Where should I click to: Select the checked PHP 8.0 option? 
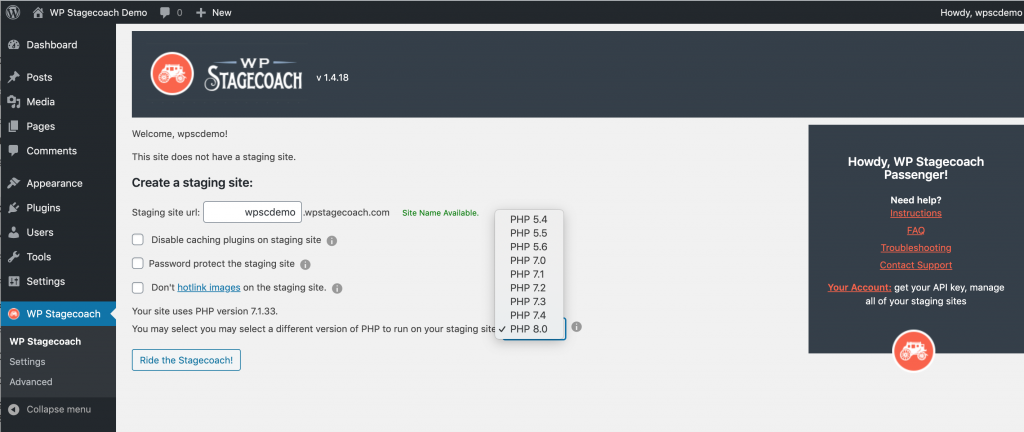(529, 329)
